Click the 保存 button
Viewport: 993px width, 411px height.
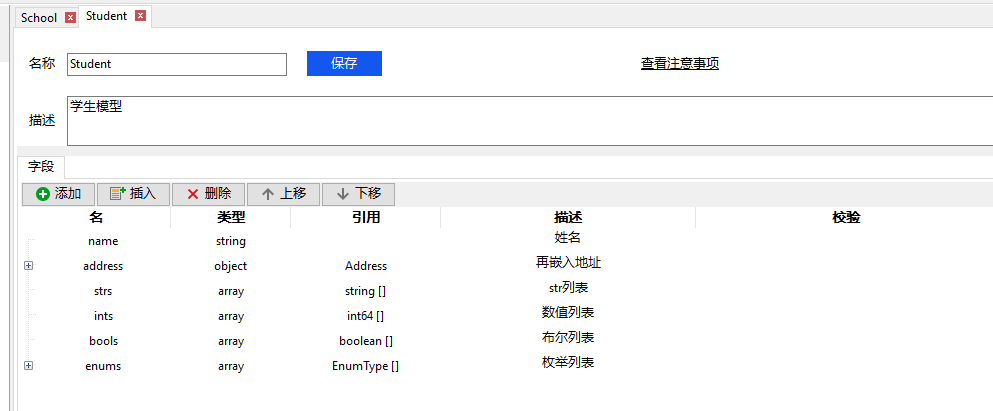345,63
